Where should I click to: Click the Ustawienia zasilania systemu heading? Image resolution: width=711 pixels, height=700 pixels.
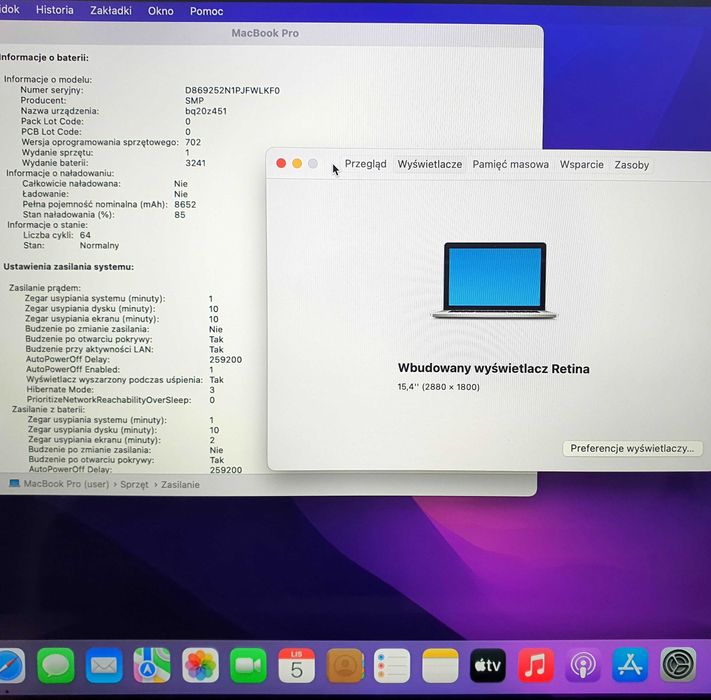click(x=68, y=267)
